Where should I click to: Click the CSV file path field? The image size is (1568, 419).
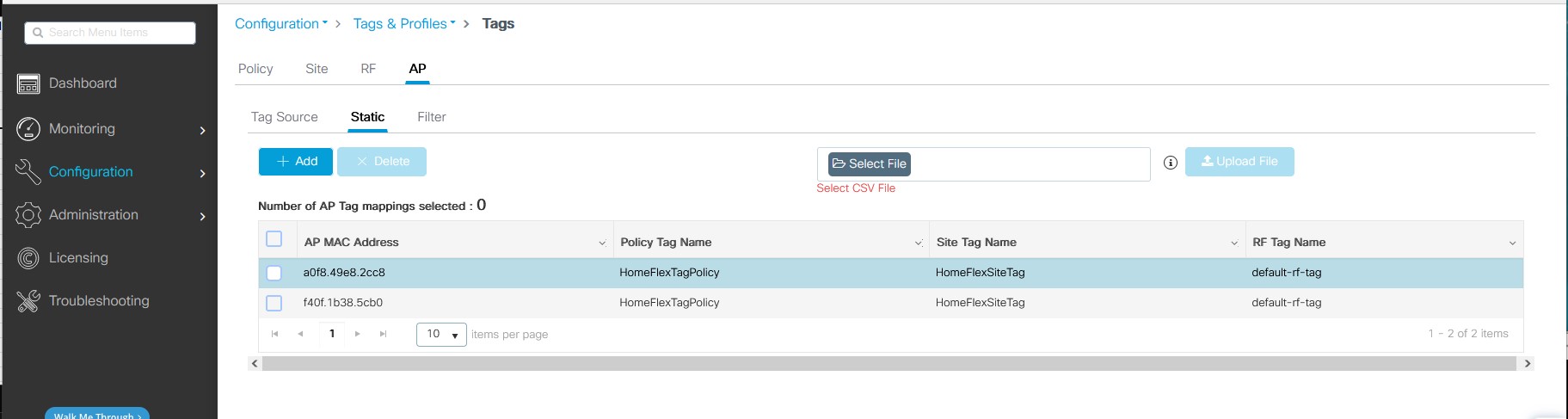(x=983, y=163)
